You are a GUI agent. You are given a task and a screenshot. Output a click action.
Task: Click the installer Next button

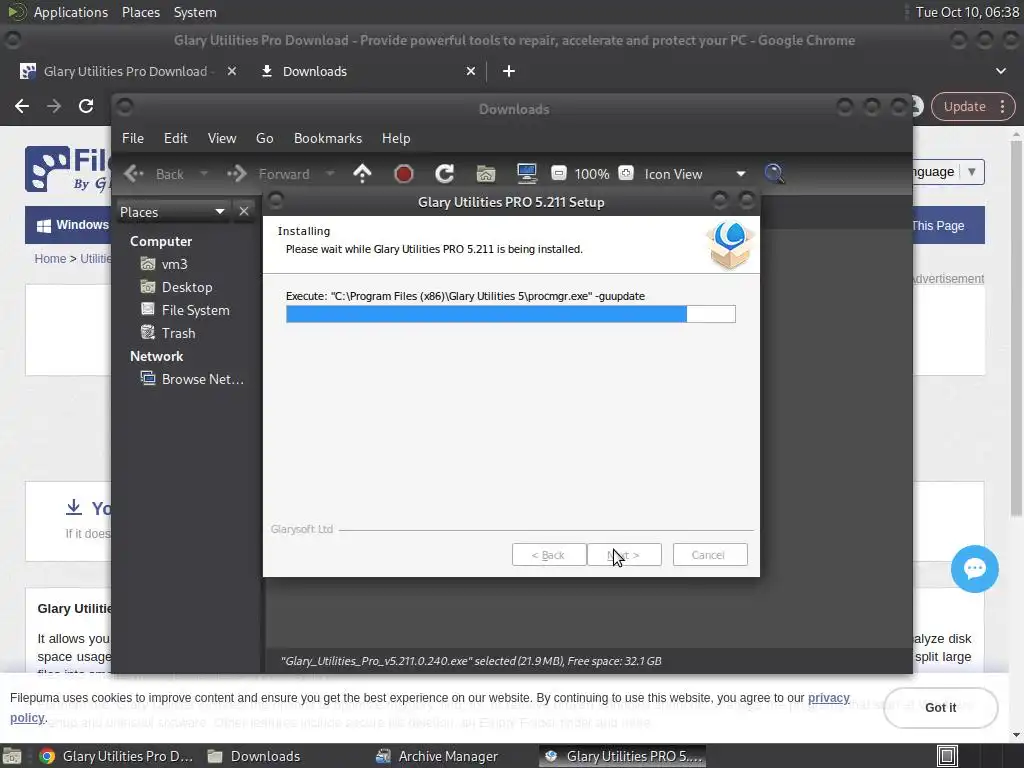point(624,555)
